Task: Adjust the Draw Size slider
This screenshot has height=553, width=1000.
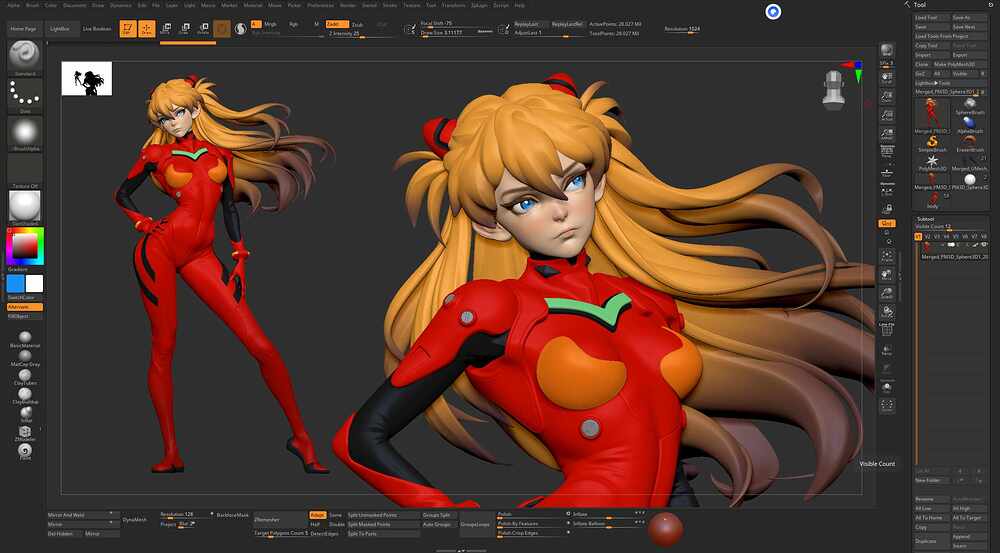Action: click(457, 32)
